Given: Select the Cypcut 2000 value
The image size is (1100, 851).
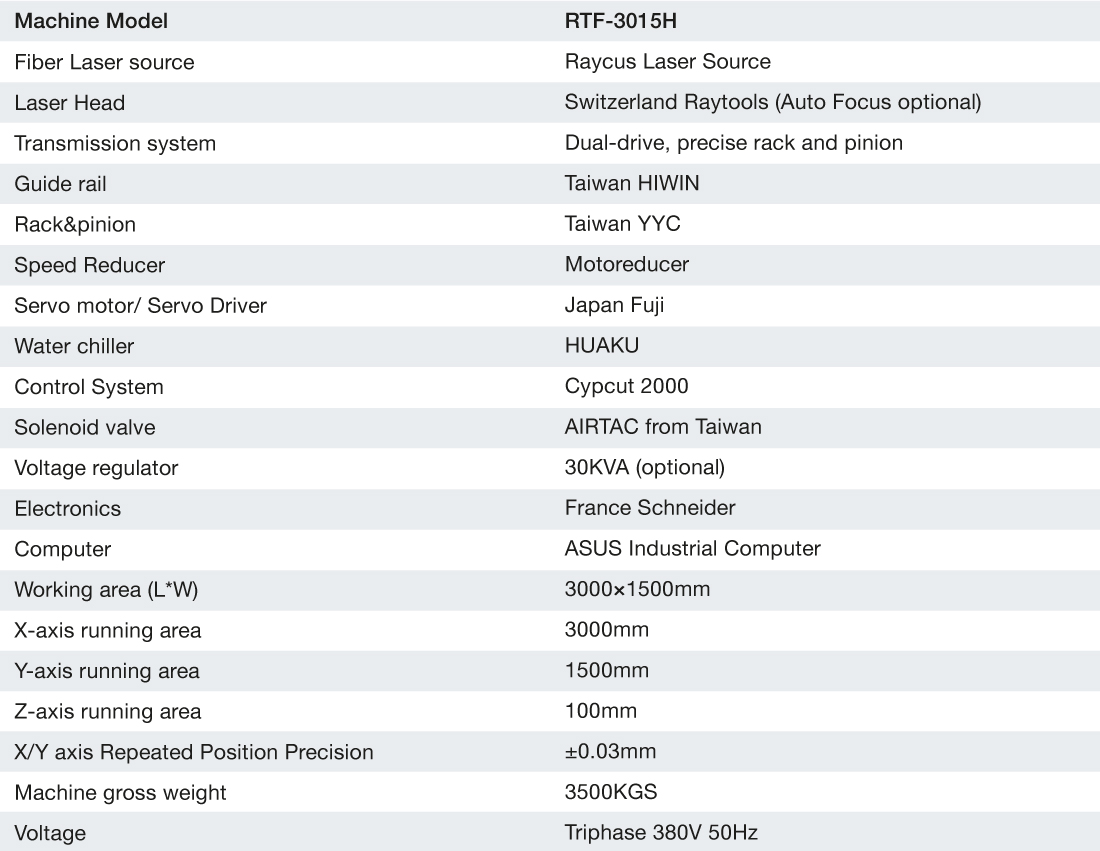Looking at the screenshot, I should pyautogui.click(x=626, y=386).
